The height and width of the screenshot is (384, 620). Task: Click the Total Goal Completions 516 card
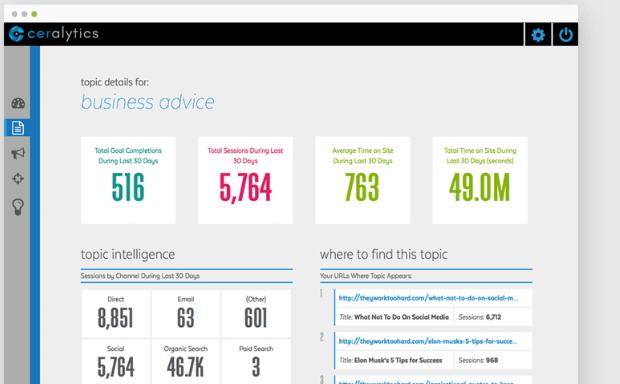128,180
